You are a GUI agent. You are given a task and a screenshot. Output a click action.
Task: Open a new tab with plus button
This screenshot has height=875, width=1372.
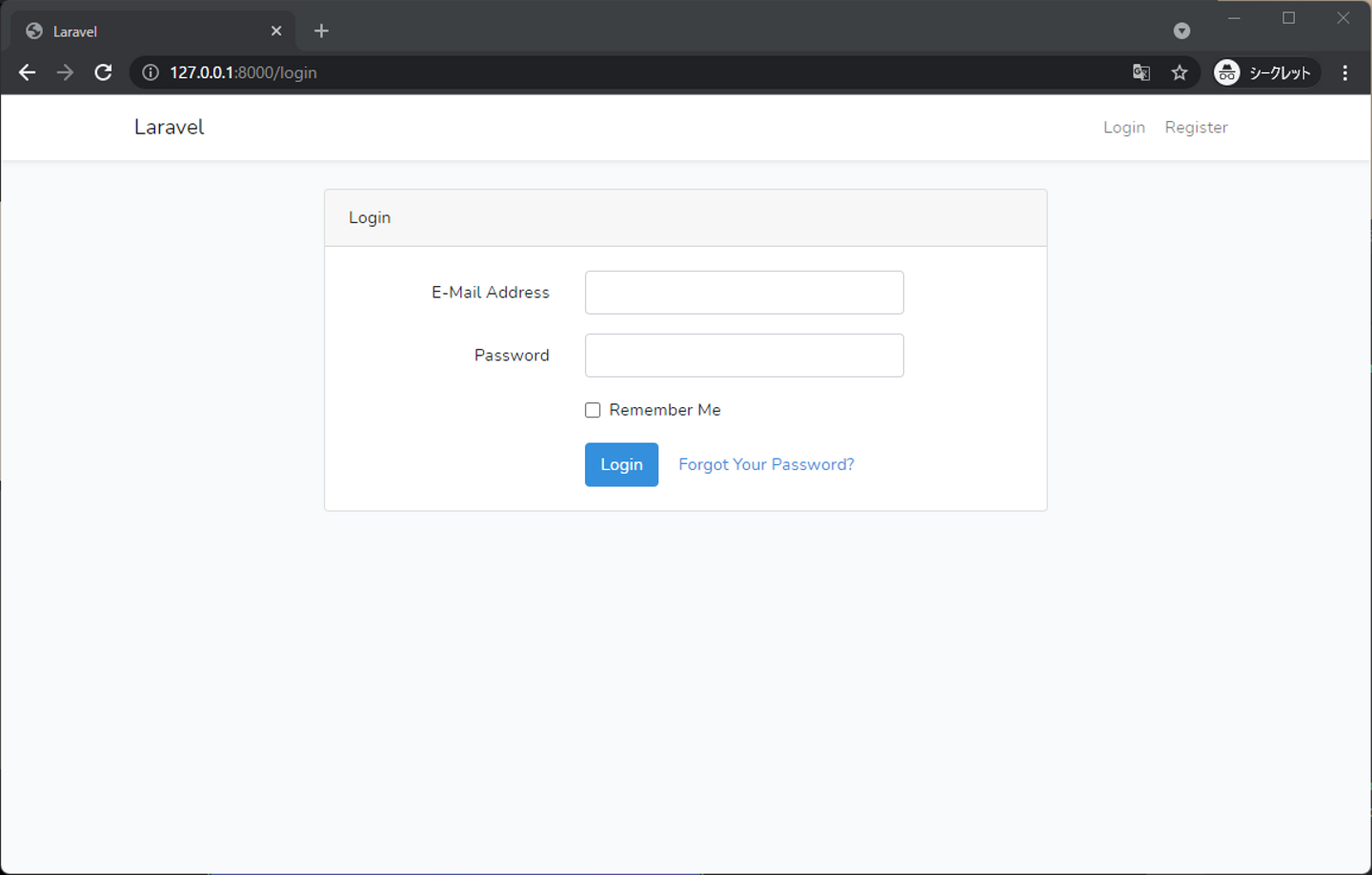321,31
